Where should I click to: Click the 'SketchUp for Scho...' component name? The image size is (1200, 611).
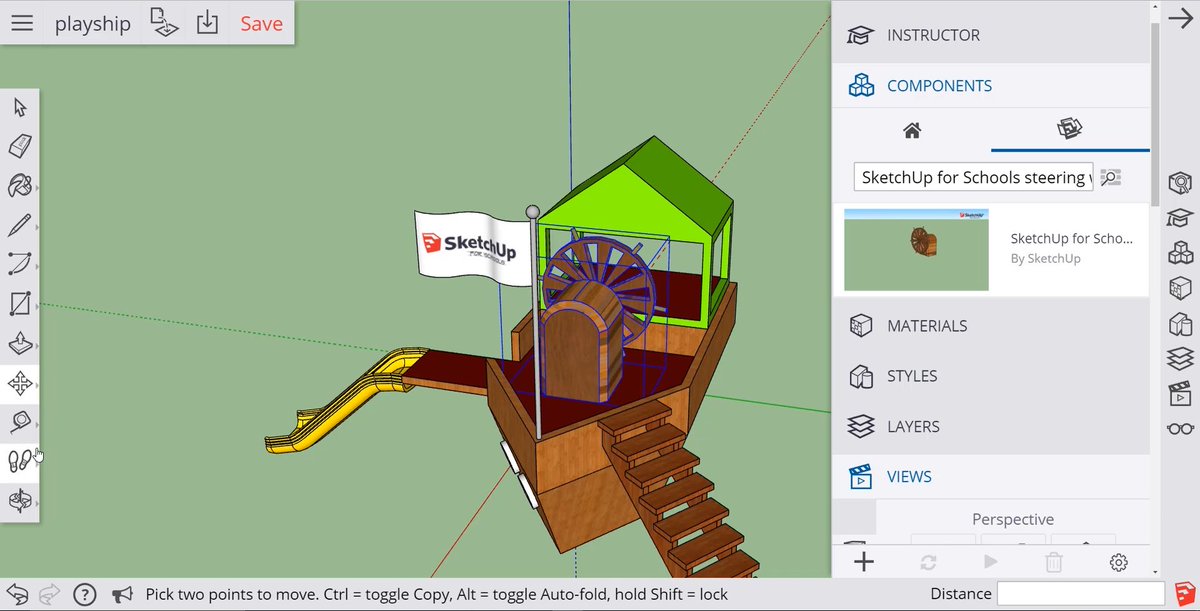[1072, 238]
